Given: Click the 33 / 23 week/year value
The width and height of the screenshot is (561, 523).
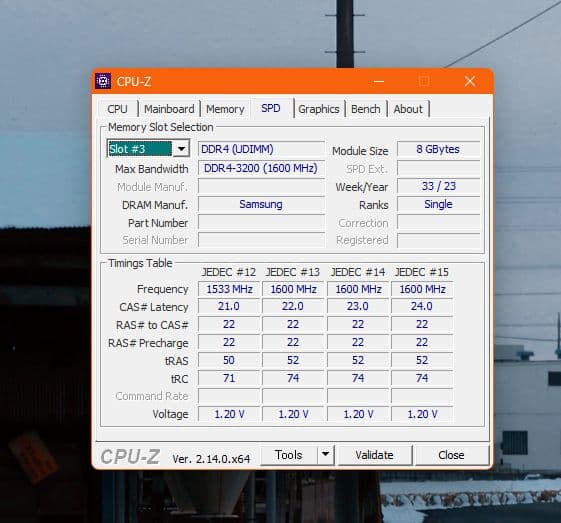Looking at the screenshot, I should (438, 186).
